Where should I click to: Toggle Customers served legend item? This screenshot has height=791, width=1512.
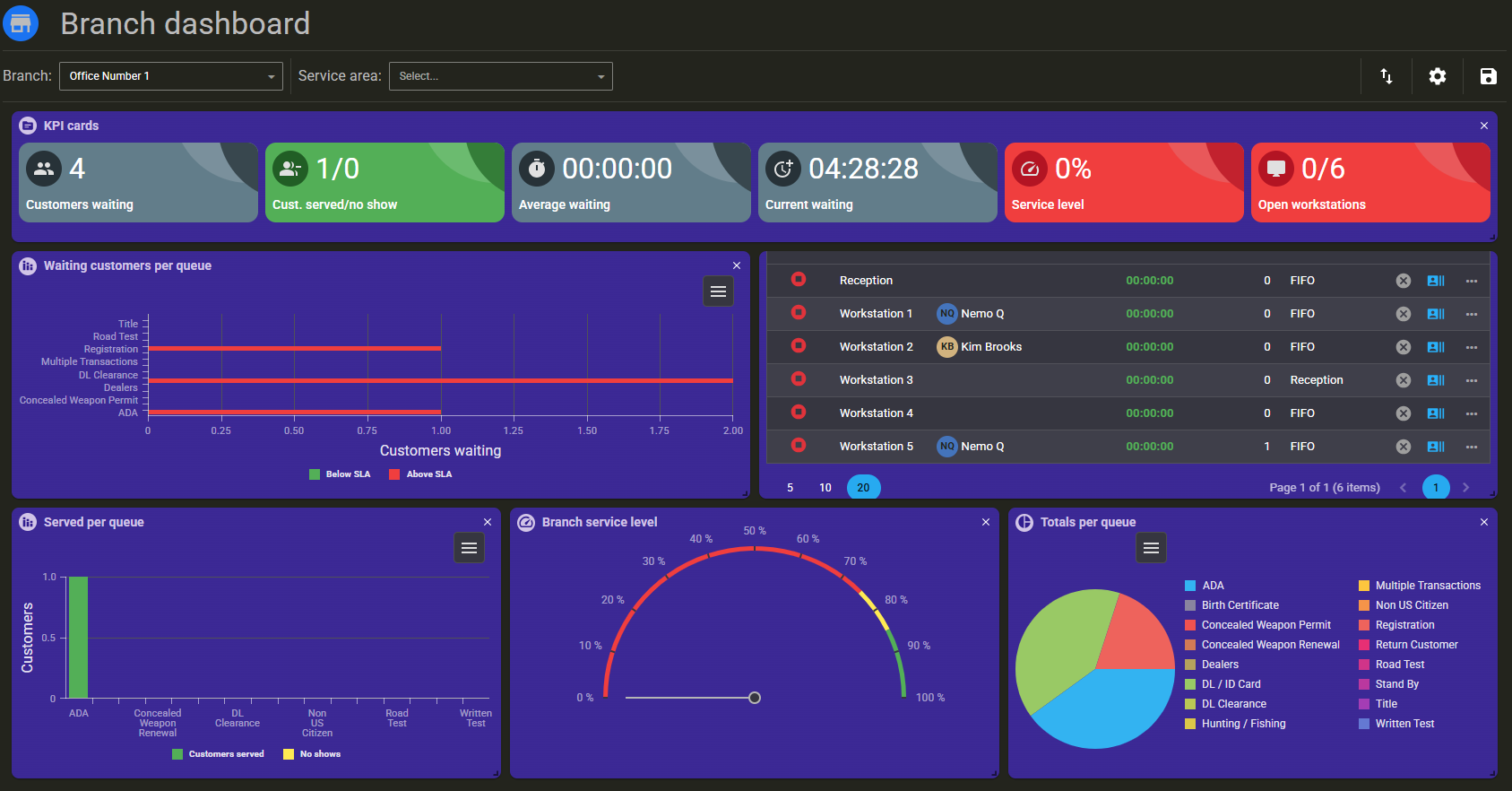point(218,754)
